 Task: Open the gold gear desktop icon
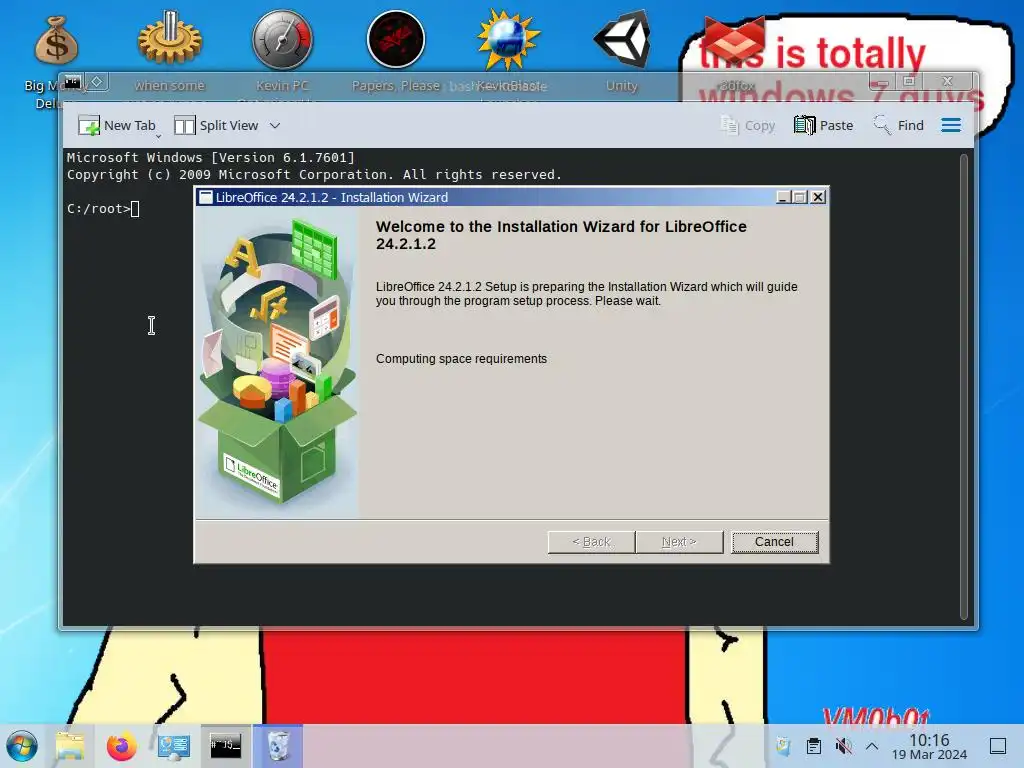(x=170, y=39)
